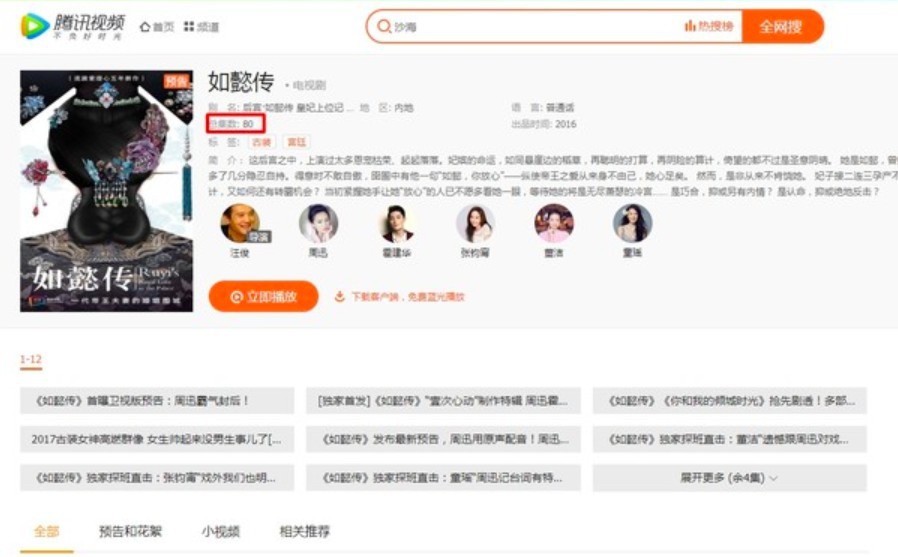Open 童瑶's avatar
This screenshot has height=557, width=898.
point(632,223)
